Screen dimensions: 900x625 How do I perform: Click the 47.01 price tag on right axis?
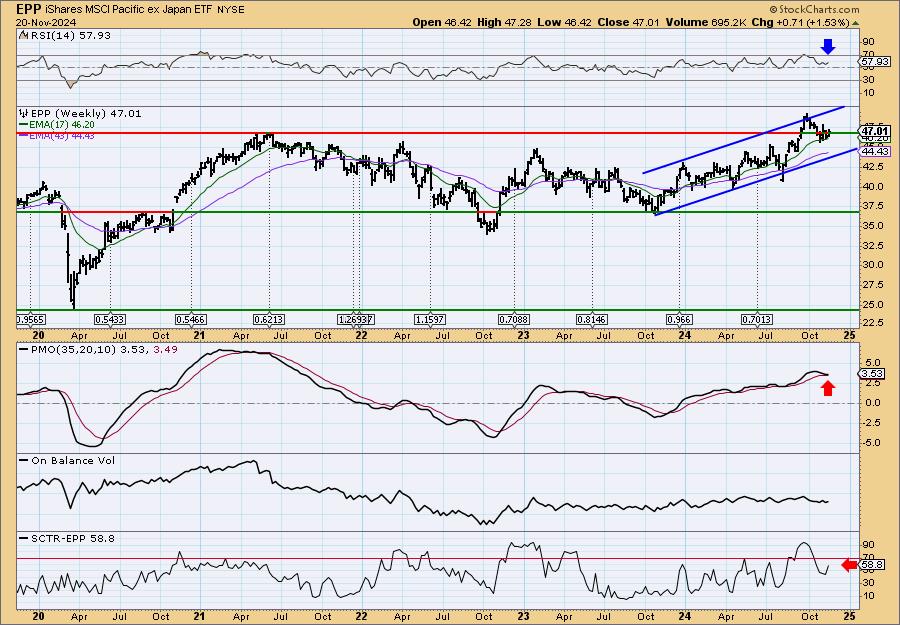click(x=876, y=130)
